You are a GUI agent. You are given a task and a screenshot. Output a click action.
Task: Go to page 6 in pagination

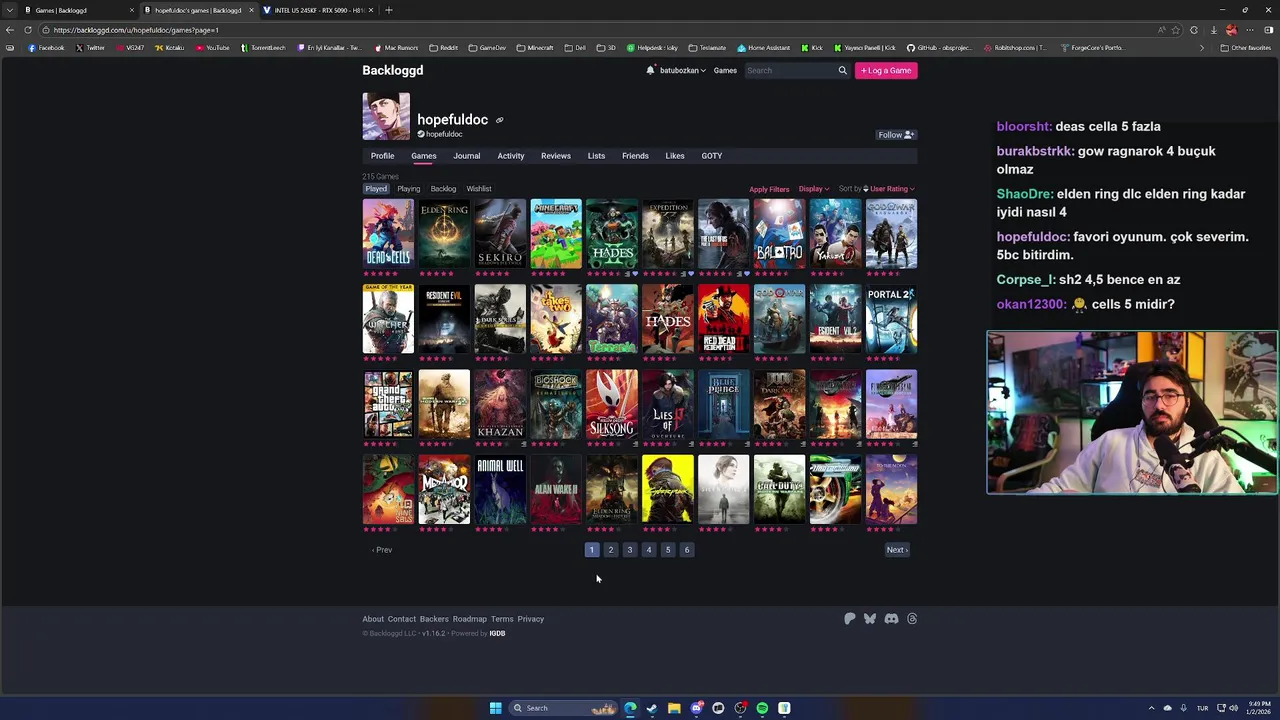(687, 550)
